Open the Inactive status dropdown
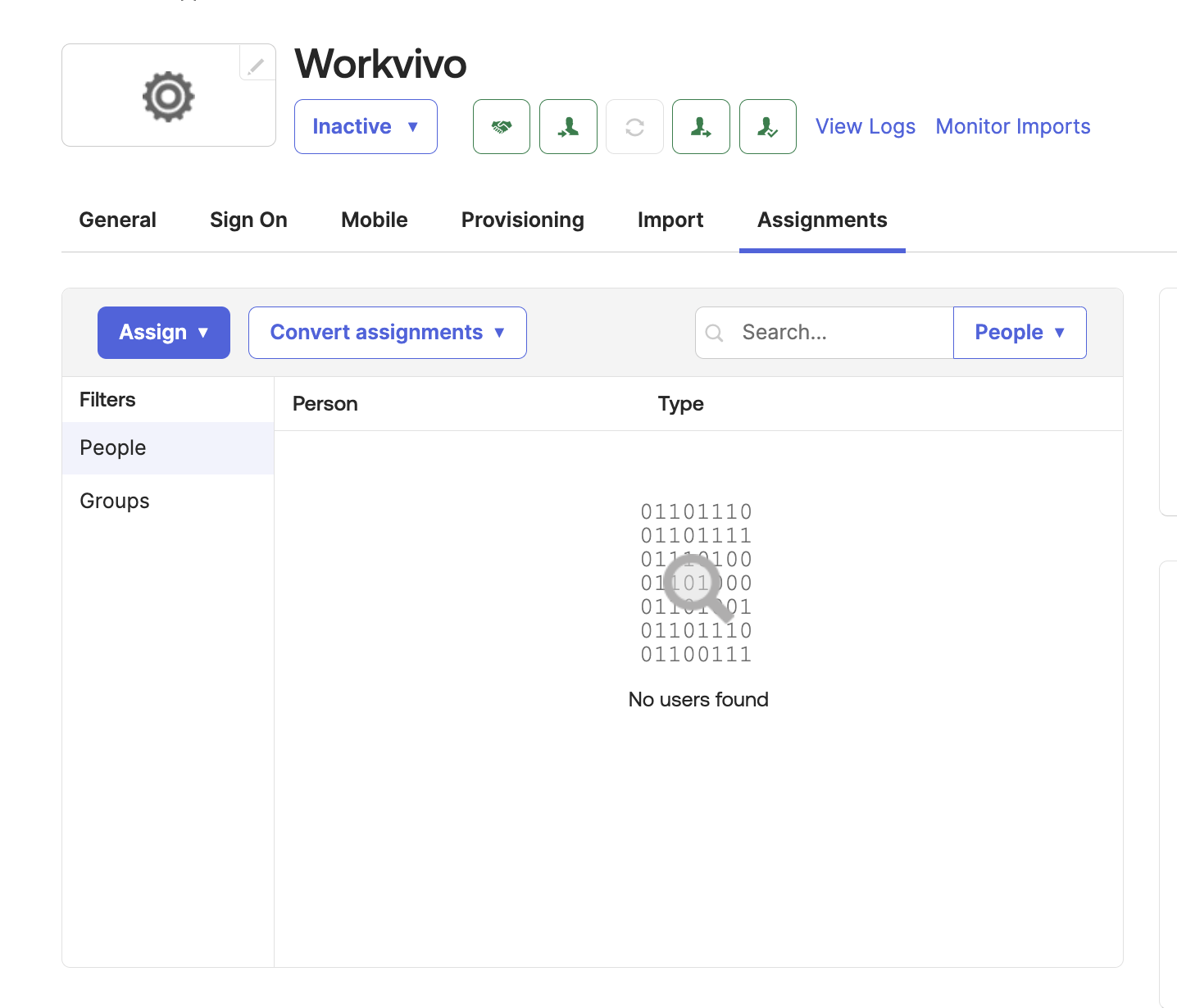This screenshot has height=1008, width=1177. [x=366, y=126]
